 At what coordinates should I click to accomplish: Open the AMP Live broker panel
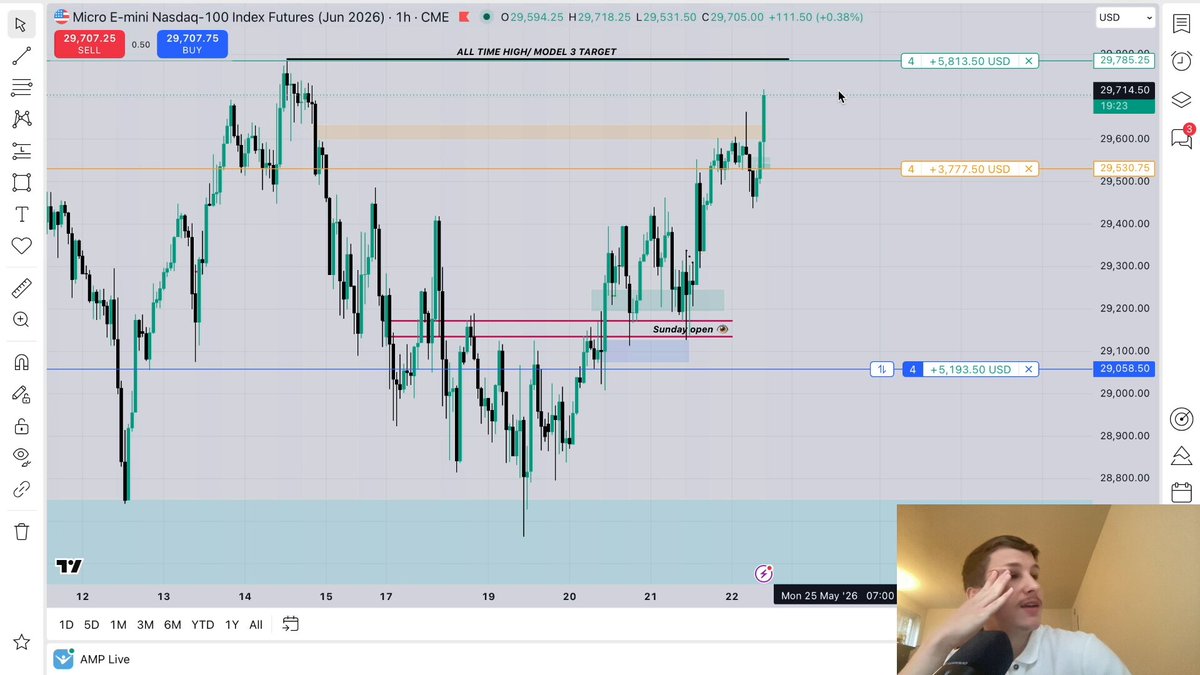tap(93, 659)
